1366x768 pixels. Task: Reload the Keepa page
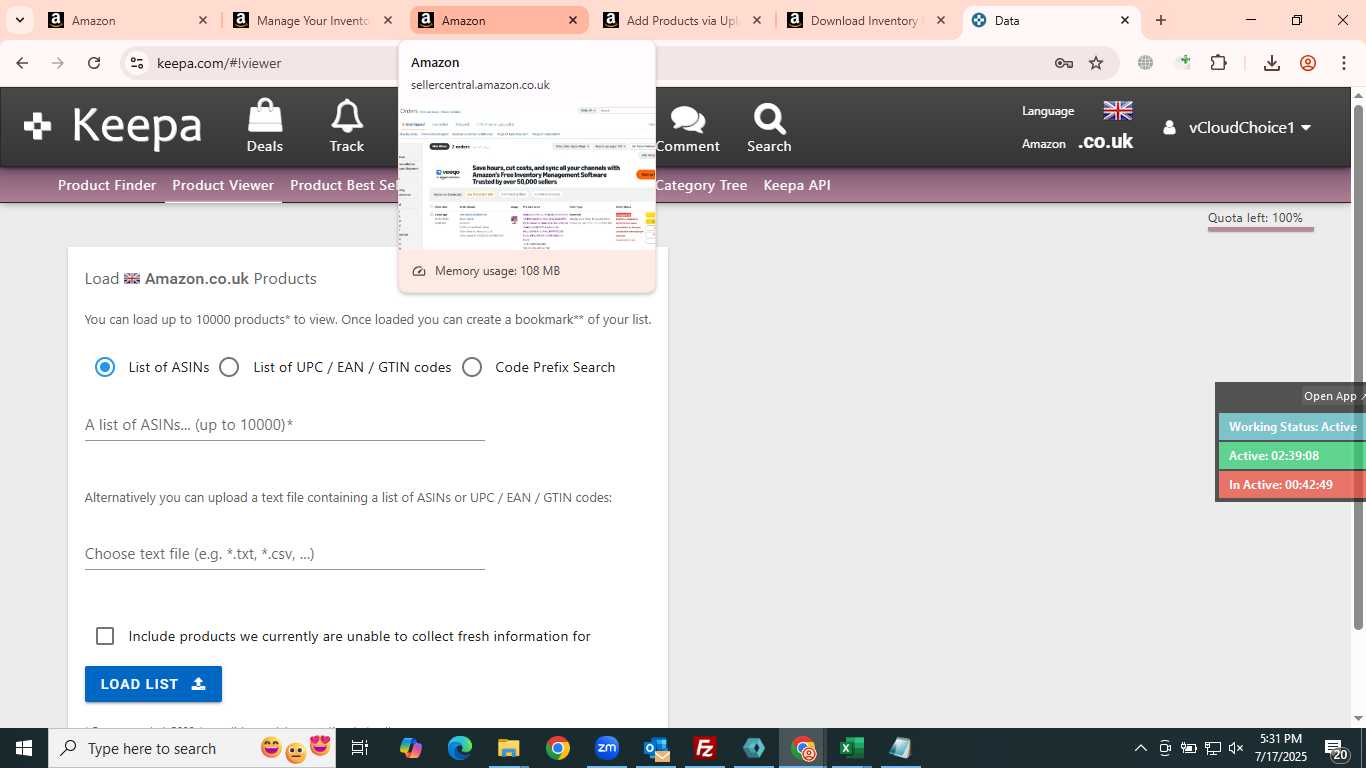(x=94, y=63)
